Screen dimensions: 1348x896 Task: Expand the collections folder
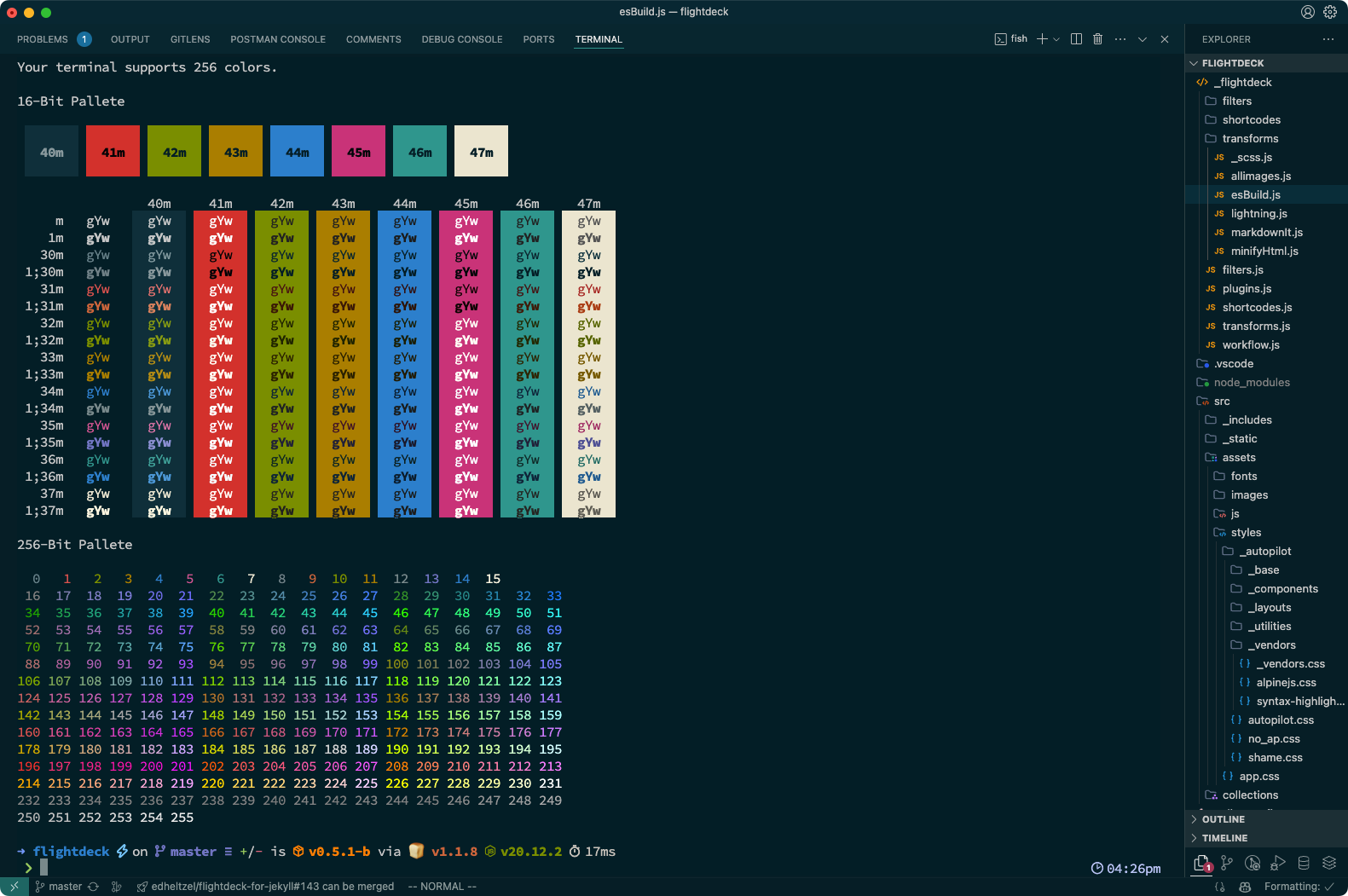pyautogui.click(x=1266, y=795)
